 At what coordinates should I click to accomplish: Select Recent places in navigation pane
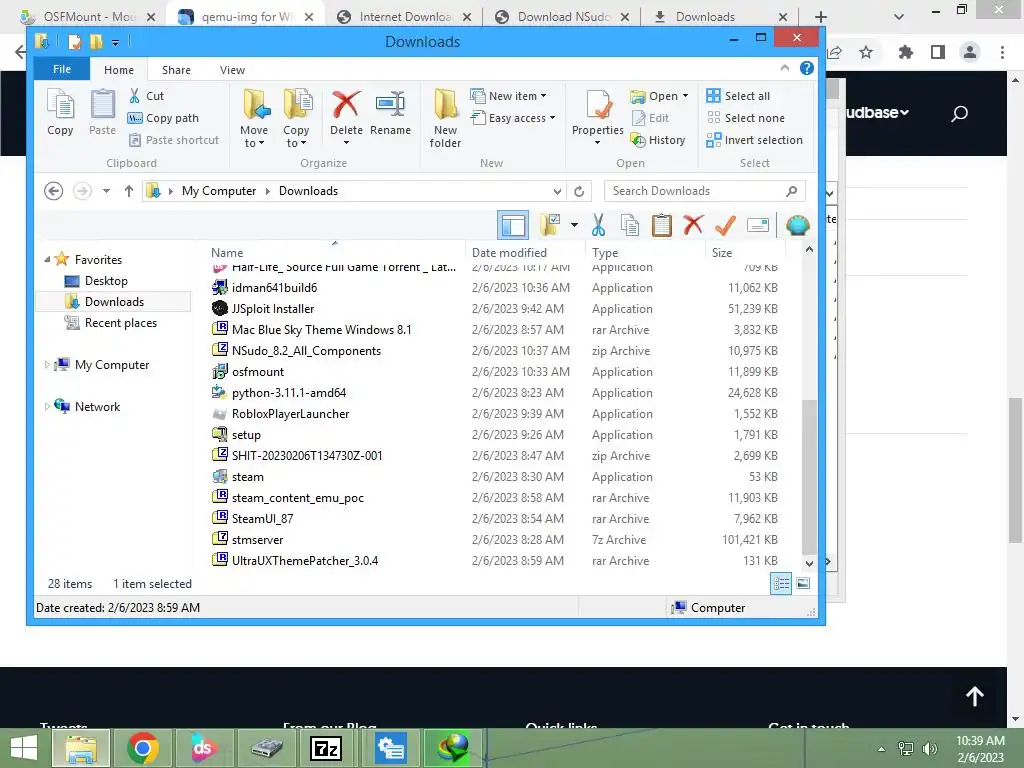point(120,323)
